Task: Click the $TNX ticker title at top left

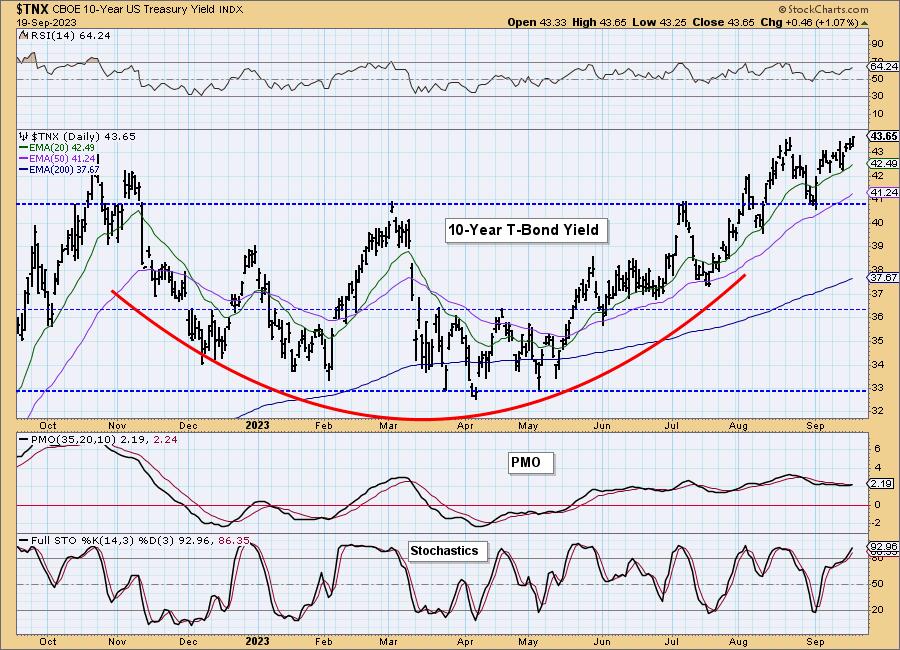Action: click(33, 9)
